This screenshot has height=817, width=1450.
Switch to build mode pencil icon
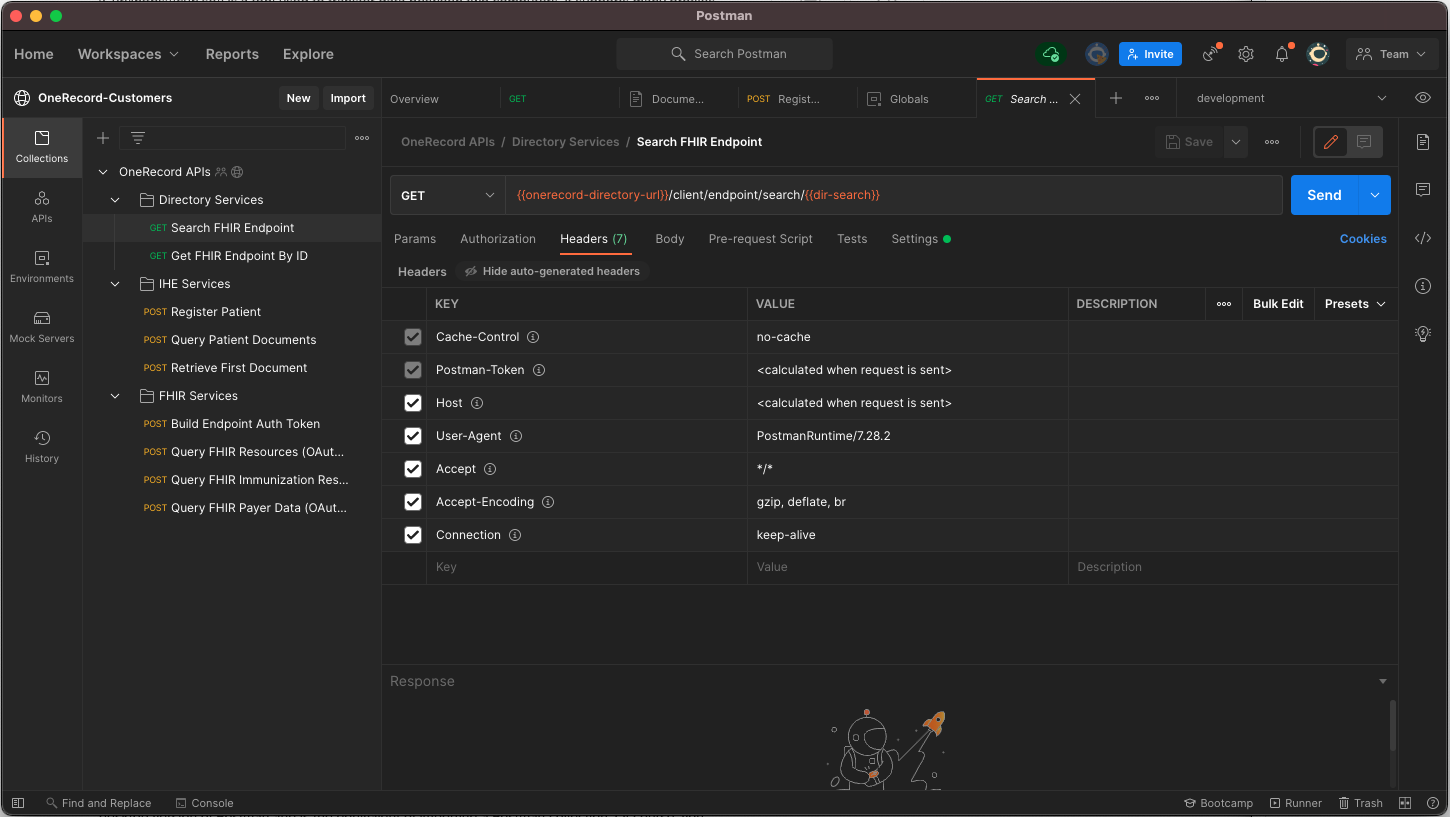[x=1331, y=142]
